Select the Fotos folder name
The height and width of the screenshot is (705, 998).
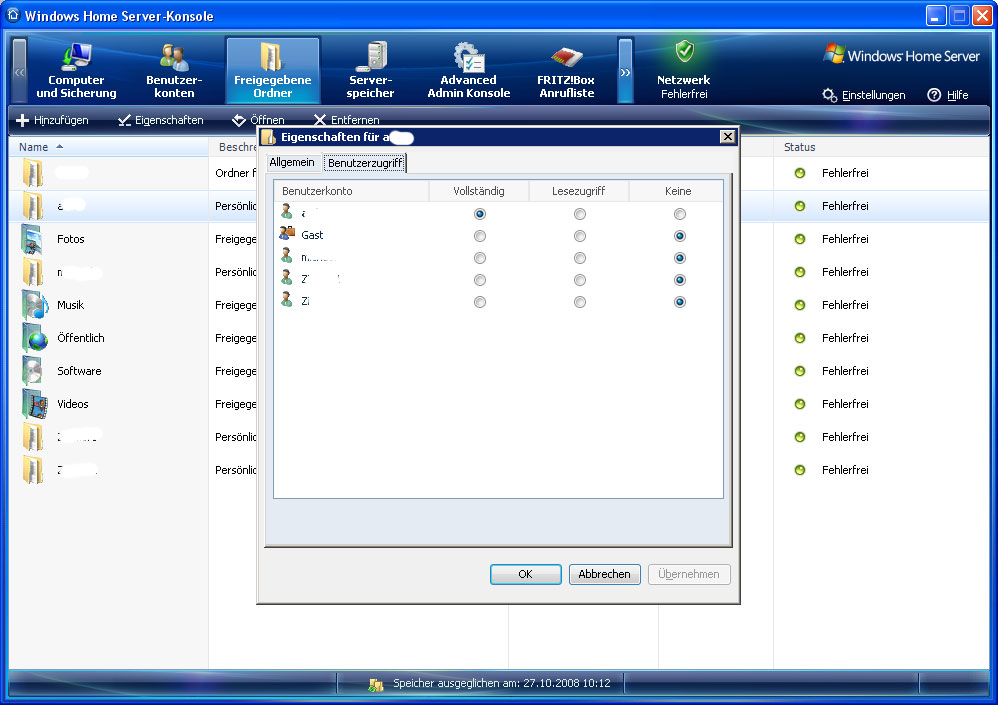pyautogui.click(x=71, y=239)
